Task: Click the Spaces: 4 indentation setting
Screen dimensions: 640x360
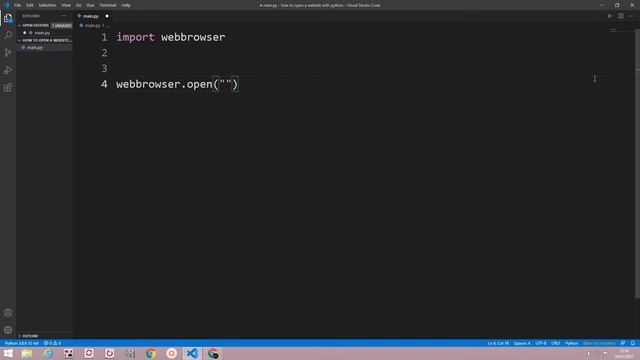Action: (522, 343)
